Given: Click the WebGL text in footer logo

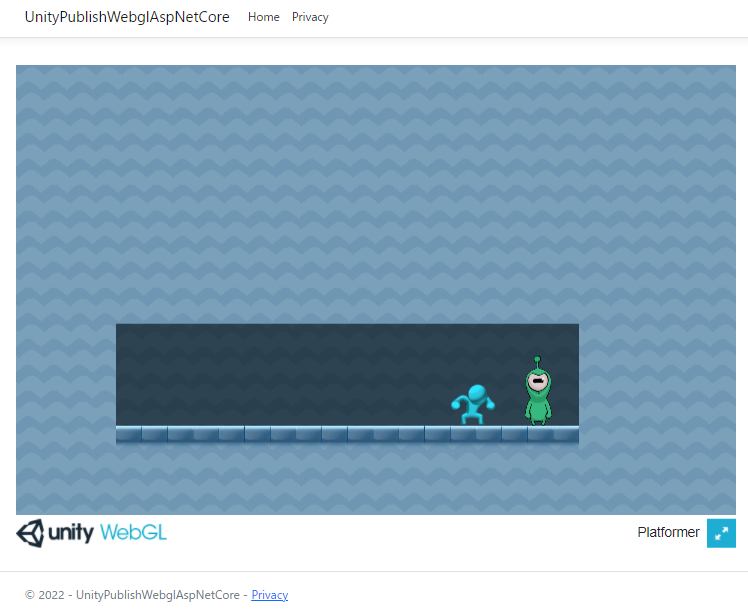Looking at the screenshot, I should [133, 533].
